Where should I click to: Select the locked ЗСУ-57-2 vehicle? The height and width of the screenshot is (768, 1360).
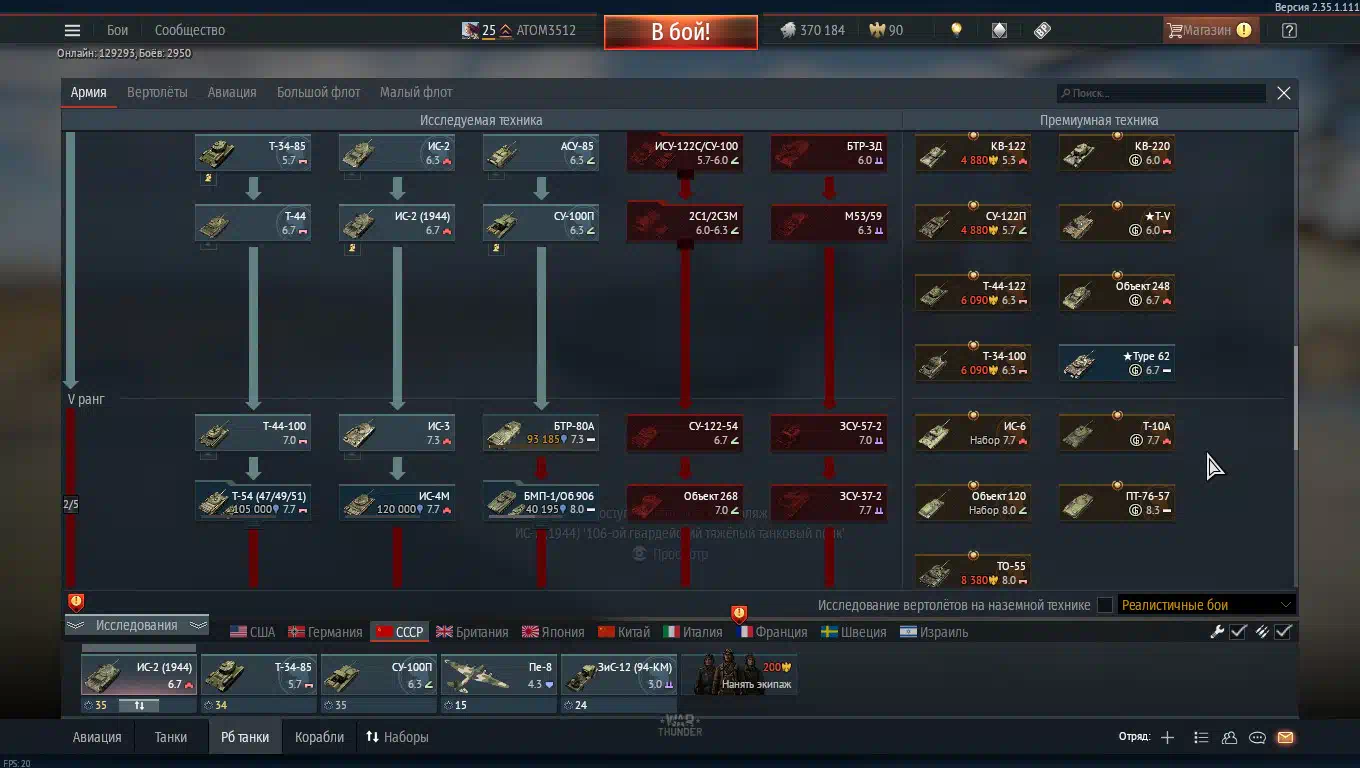(829, 433)
